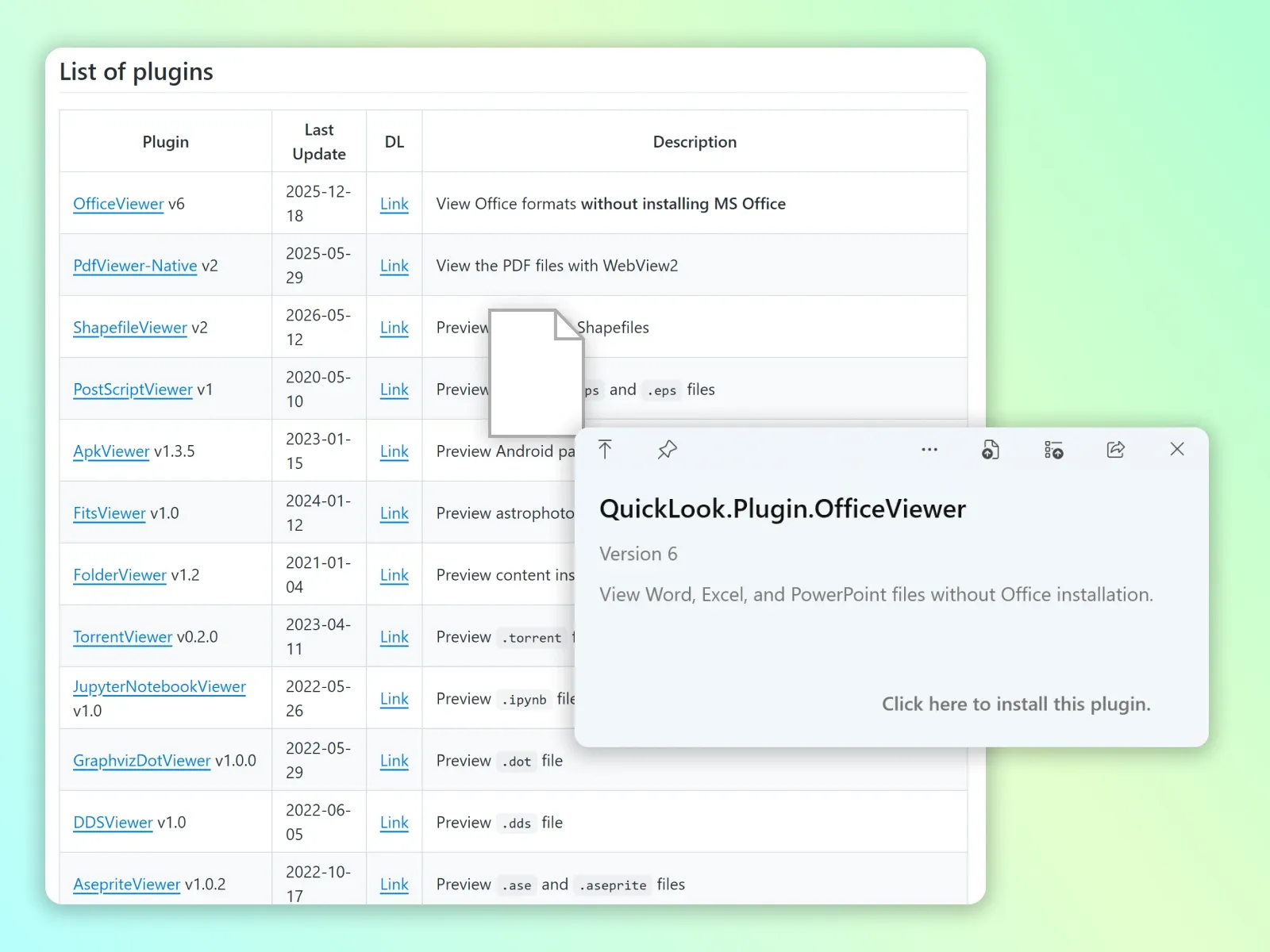This screenshot has height=952, width=1270.
Task: Click the list-with-gear icon in QuickLook toolbar
Action: (1053, 450)
